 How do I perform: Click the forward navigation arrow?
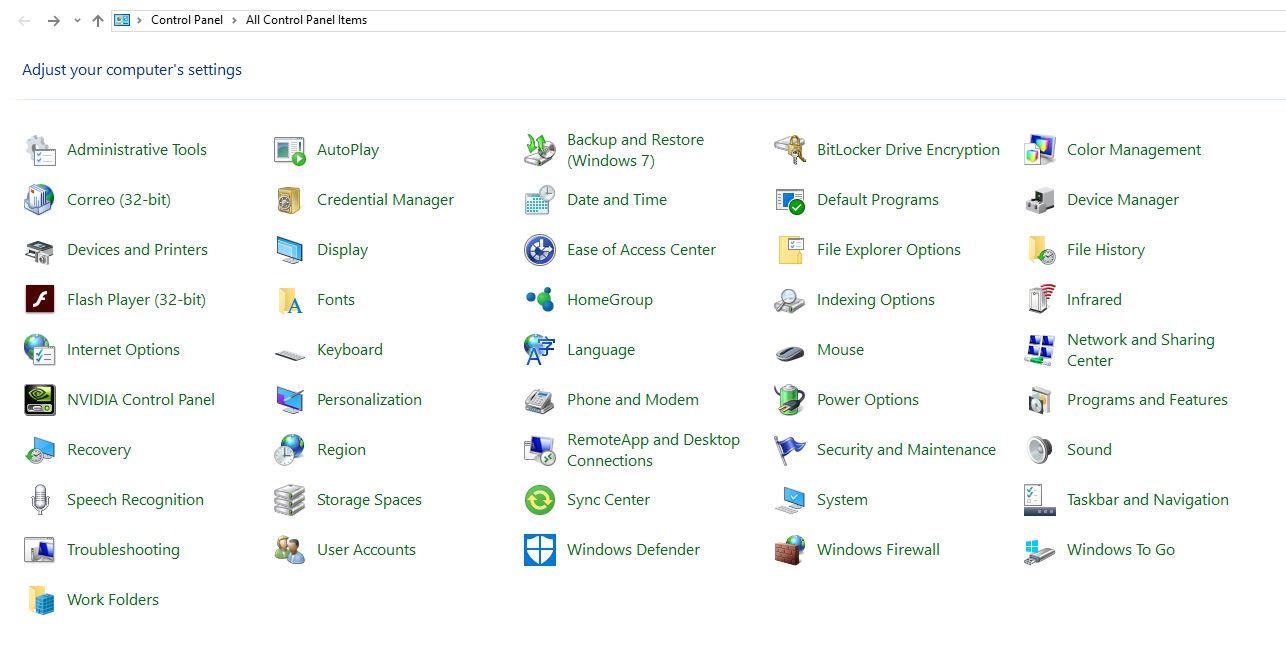click(54, 21)
